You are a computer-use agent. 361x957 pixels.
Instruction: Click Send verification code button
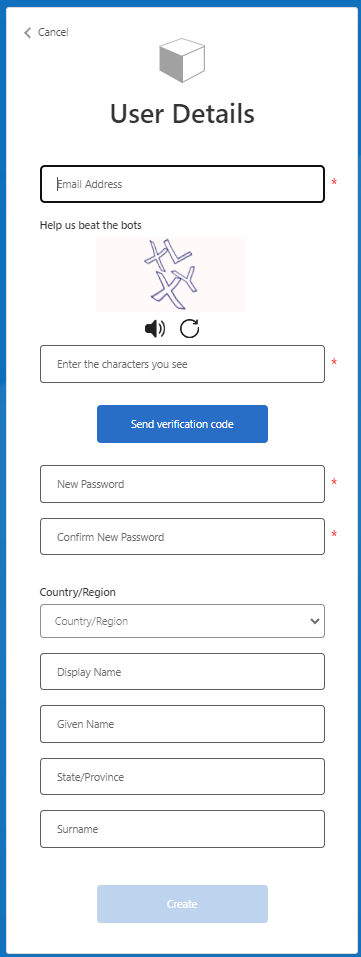click(x=182, y=424)
